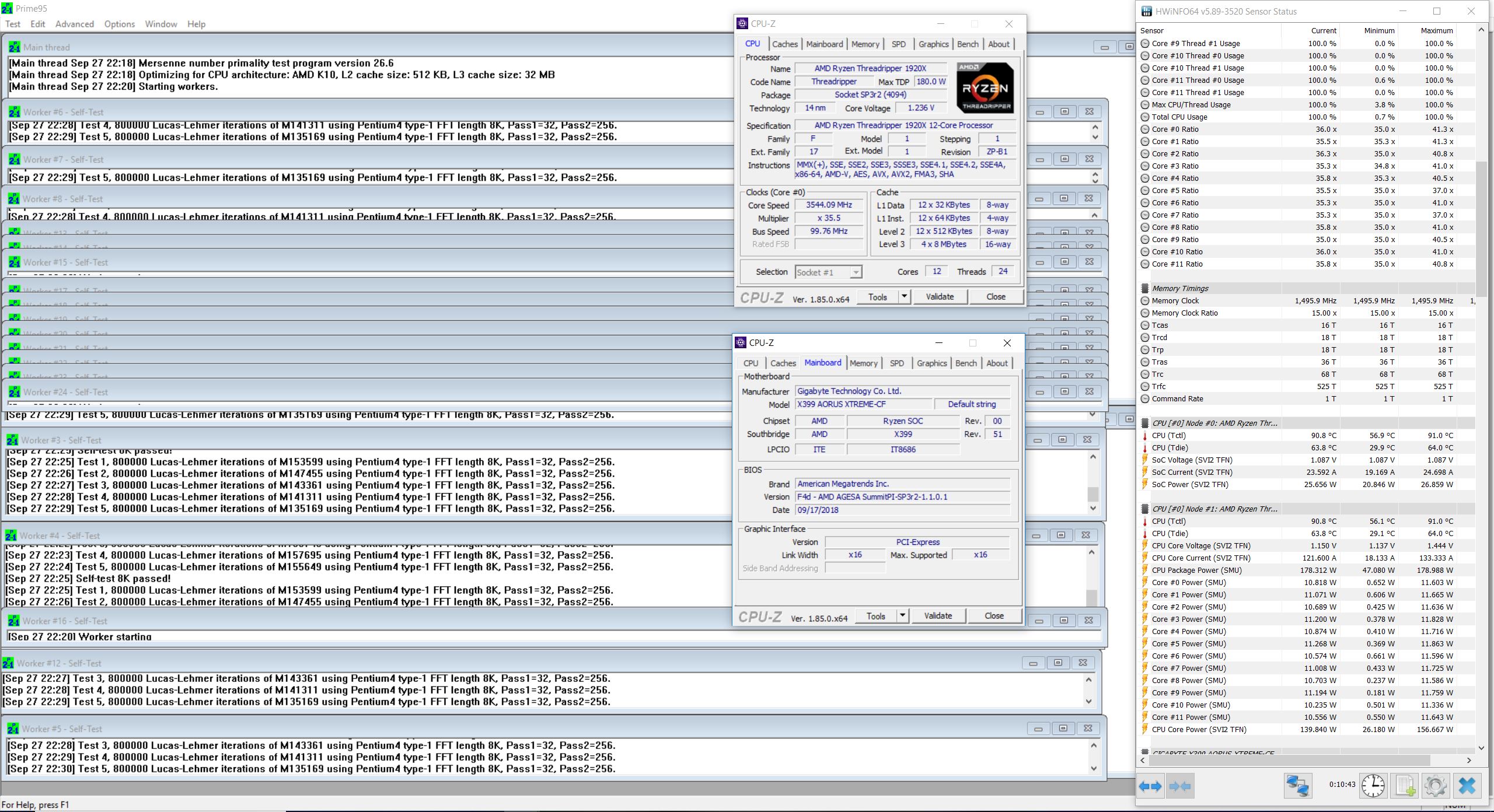Click Prime95 icon in Main thread title

coord(15,47)
